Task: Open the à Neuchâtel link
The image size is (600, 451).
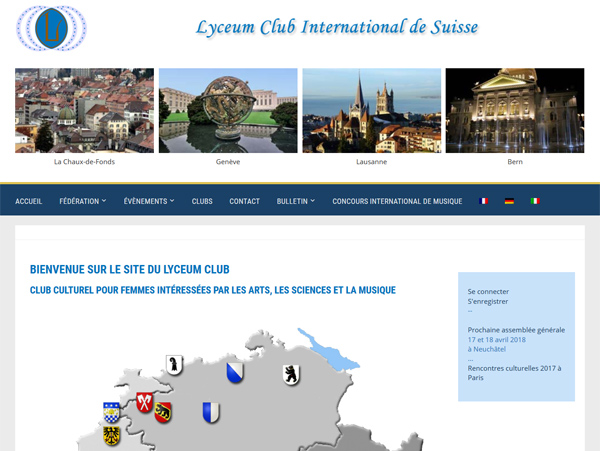Action: pyautogui.click(x=487, y=349)
